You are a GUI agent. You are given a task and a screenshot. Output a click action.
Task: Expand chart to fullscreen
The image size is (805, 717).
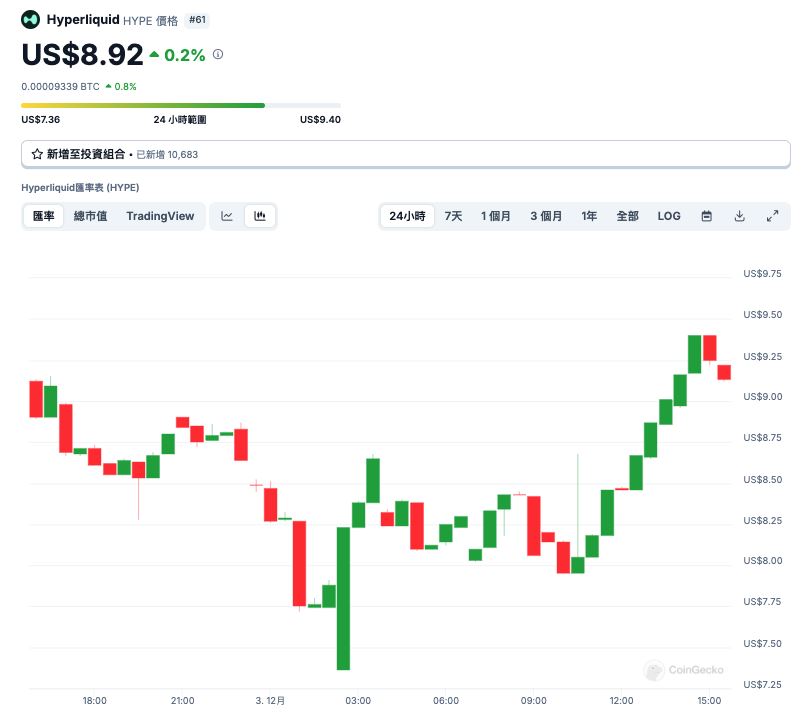772,216
